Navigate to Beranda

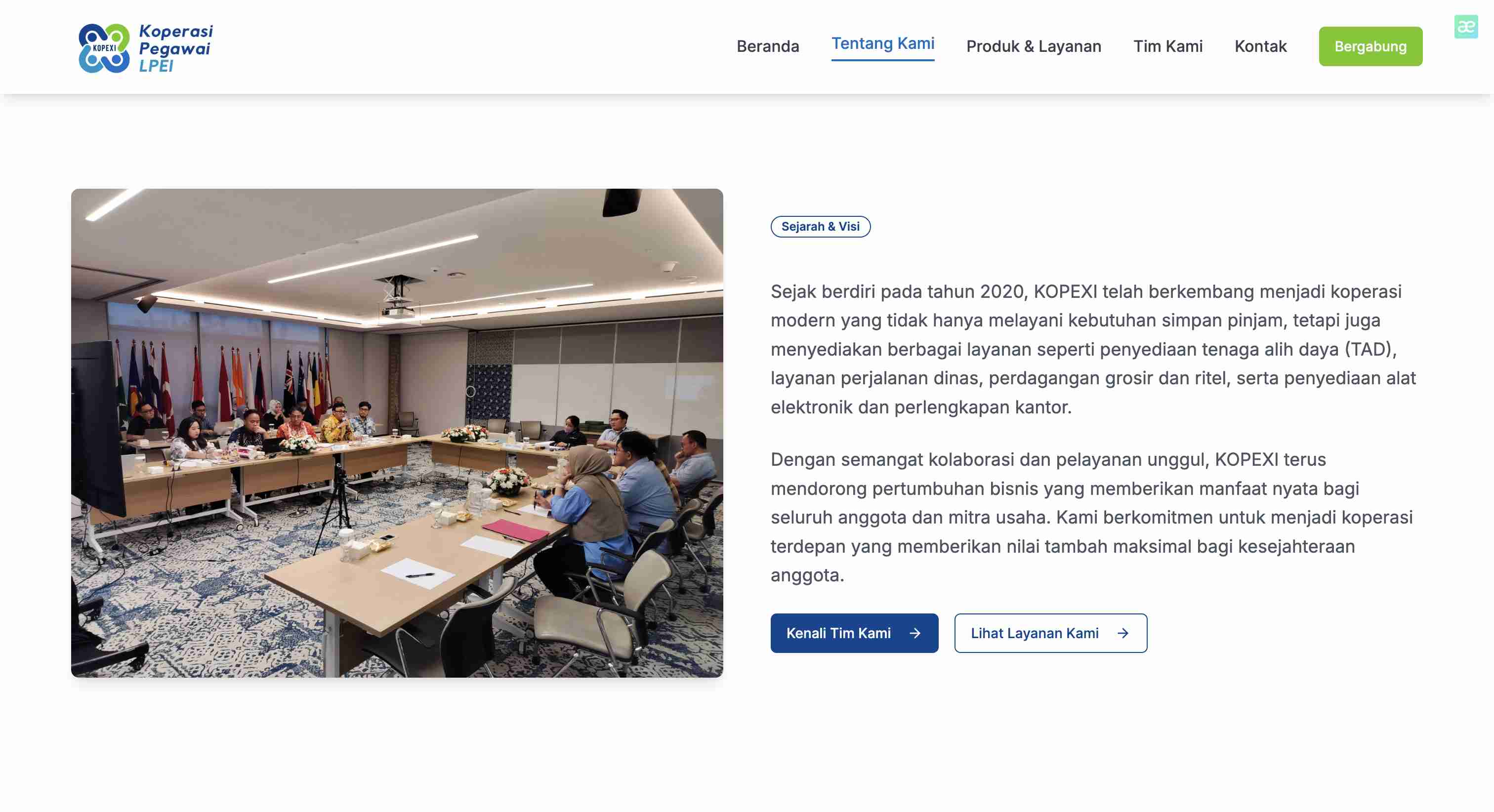tap(768, 46)
